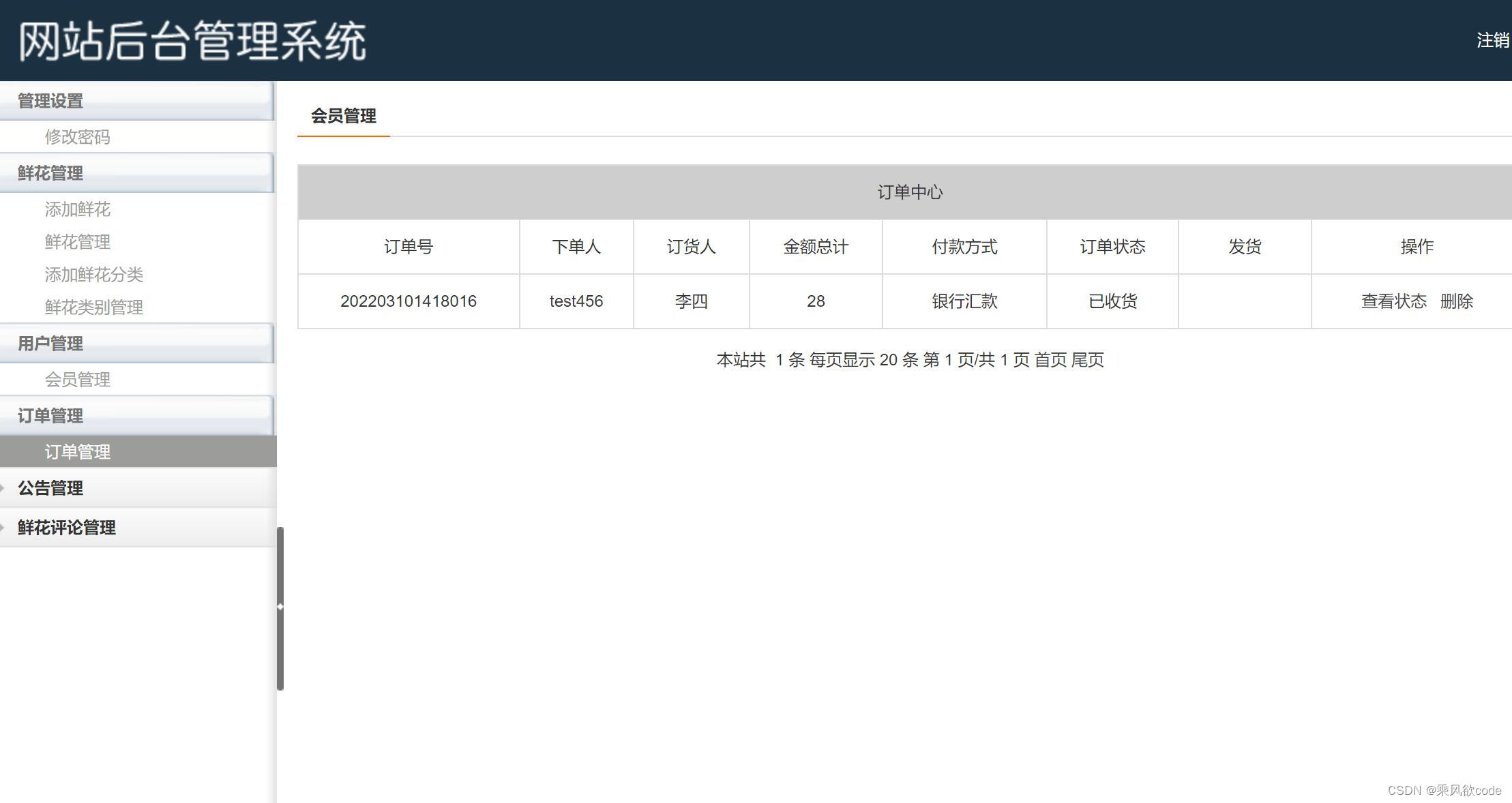
Task: Collapse the 订单管理 section header
Action: point(50,416)
